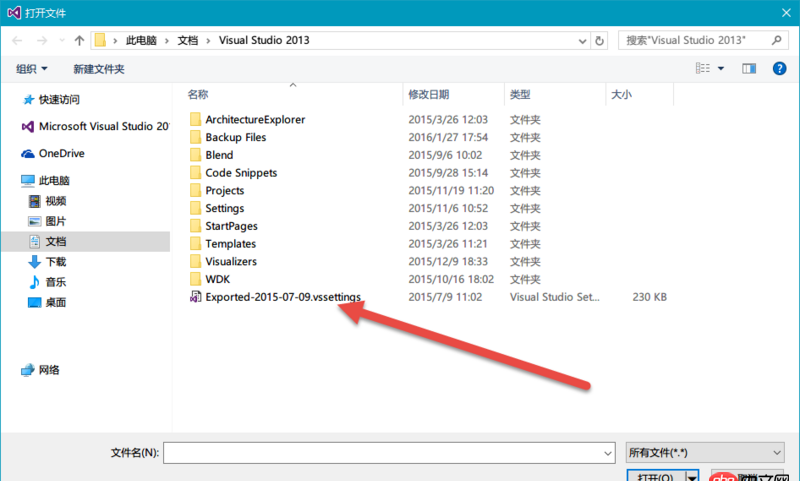This screenshot has width=800, height=481.
Task: Click the 230 KB size cell
Action: 649,297
